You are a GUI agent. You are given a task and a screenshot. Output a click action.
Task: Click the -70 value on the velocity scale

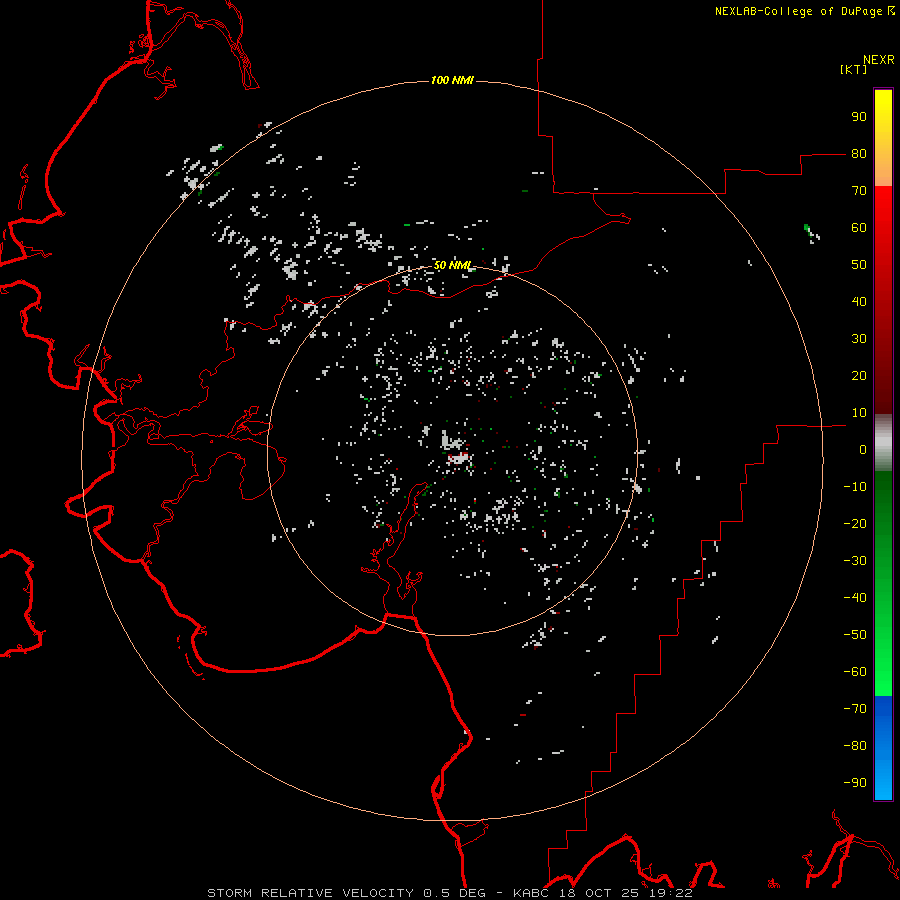855,709
